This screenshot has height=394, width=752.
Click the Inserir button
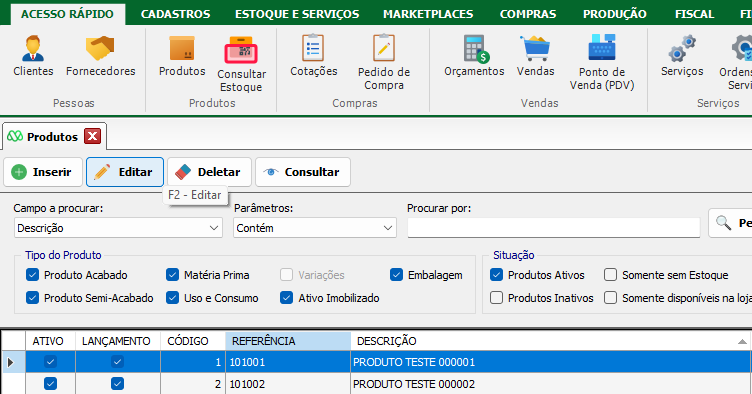tap(43, 172)
